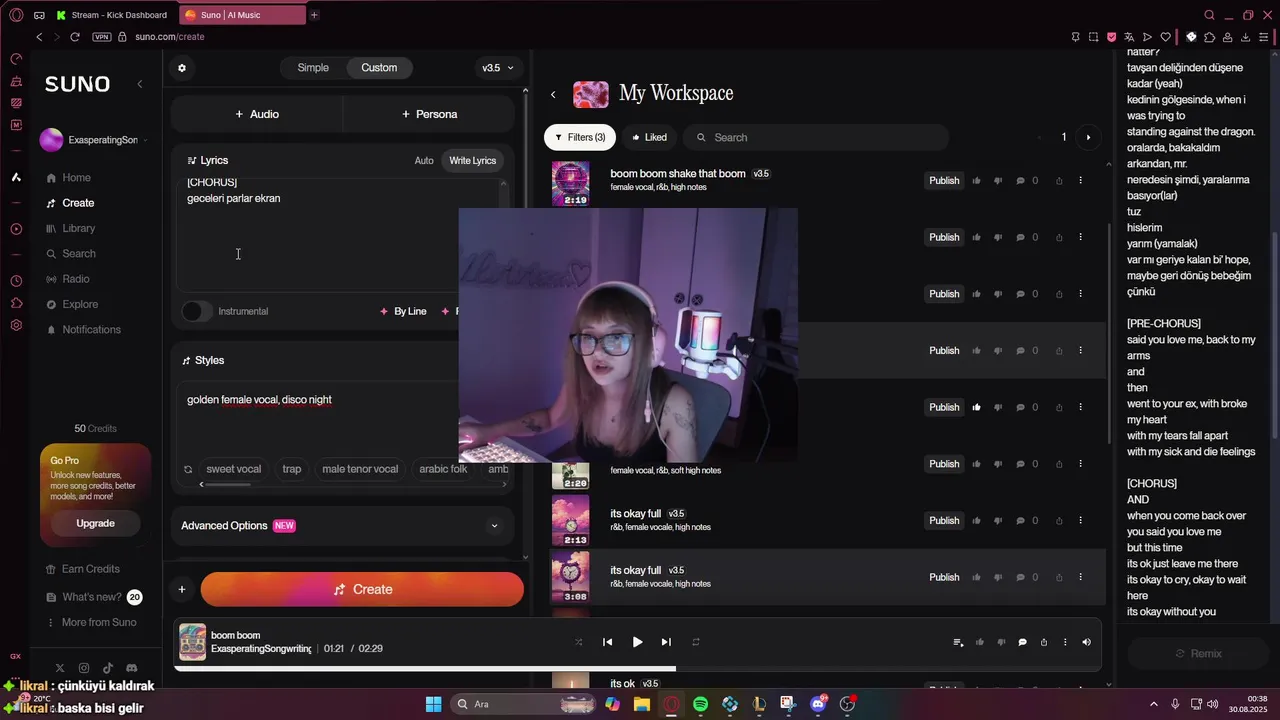The height and width of the screenshot is (720, 1280).
Task: Add the 'male tenor vocal' style tag
Action: click(360, 469)
